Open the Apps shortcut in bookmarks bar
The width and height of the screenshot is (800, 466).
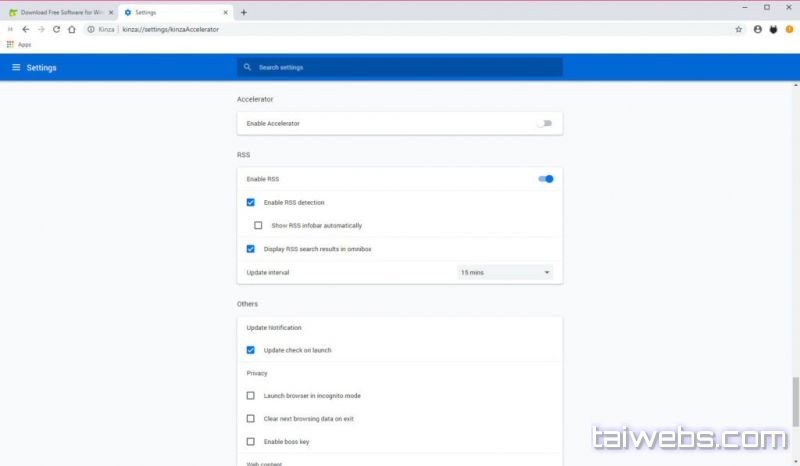[x=19, y=45]
